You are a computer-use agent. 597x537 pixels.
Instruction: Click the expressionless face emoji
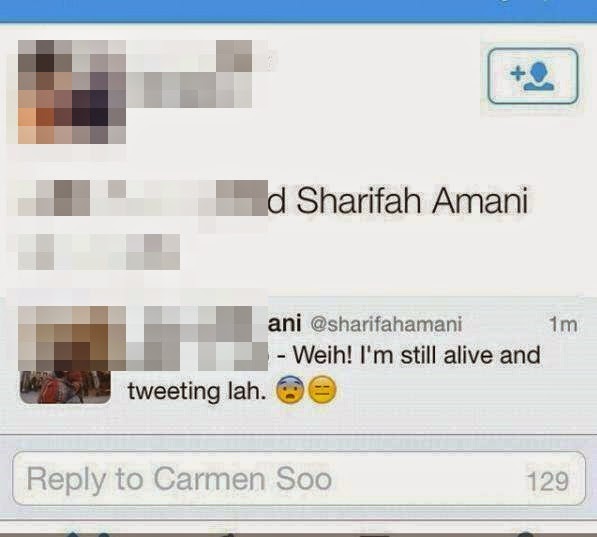tap(322, 390)
